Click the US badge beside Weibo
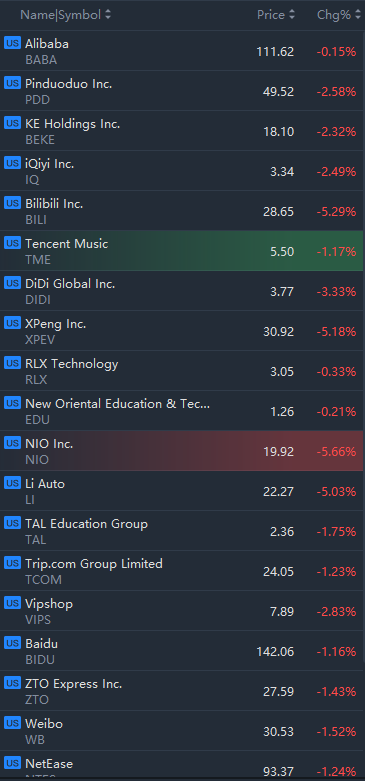 coord(12,723)
